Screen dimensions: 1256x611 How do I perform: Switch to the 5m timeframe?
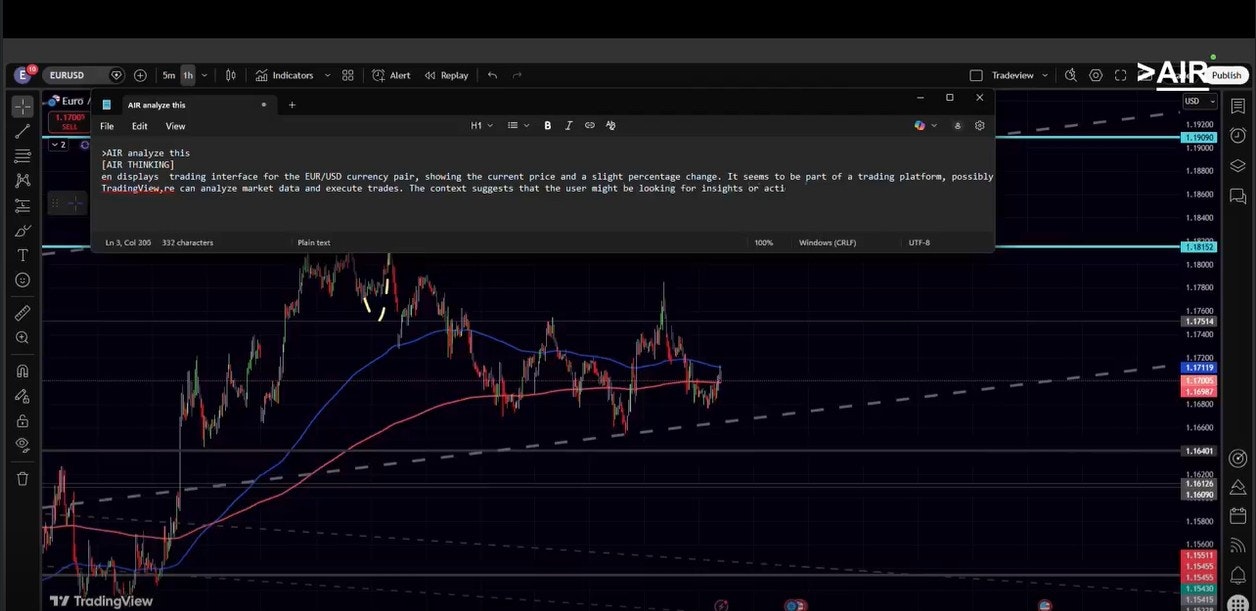coord(169,75)
